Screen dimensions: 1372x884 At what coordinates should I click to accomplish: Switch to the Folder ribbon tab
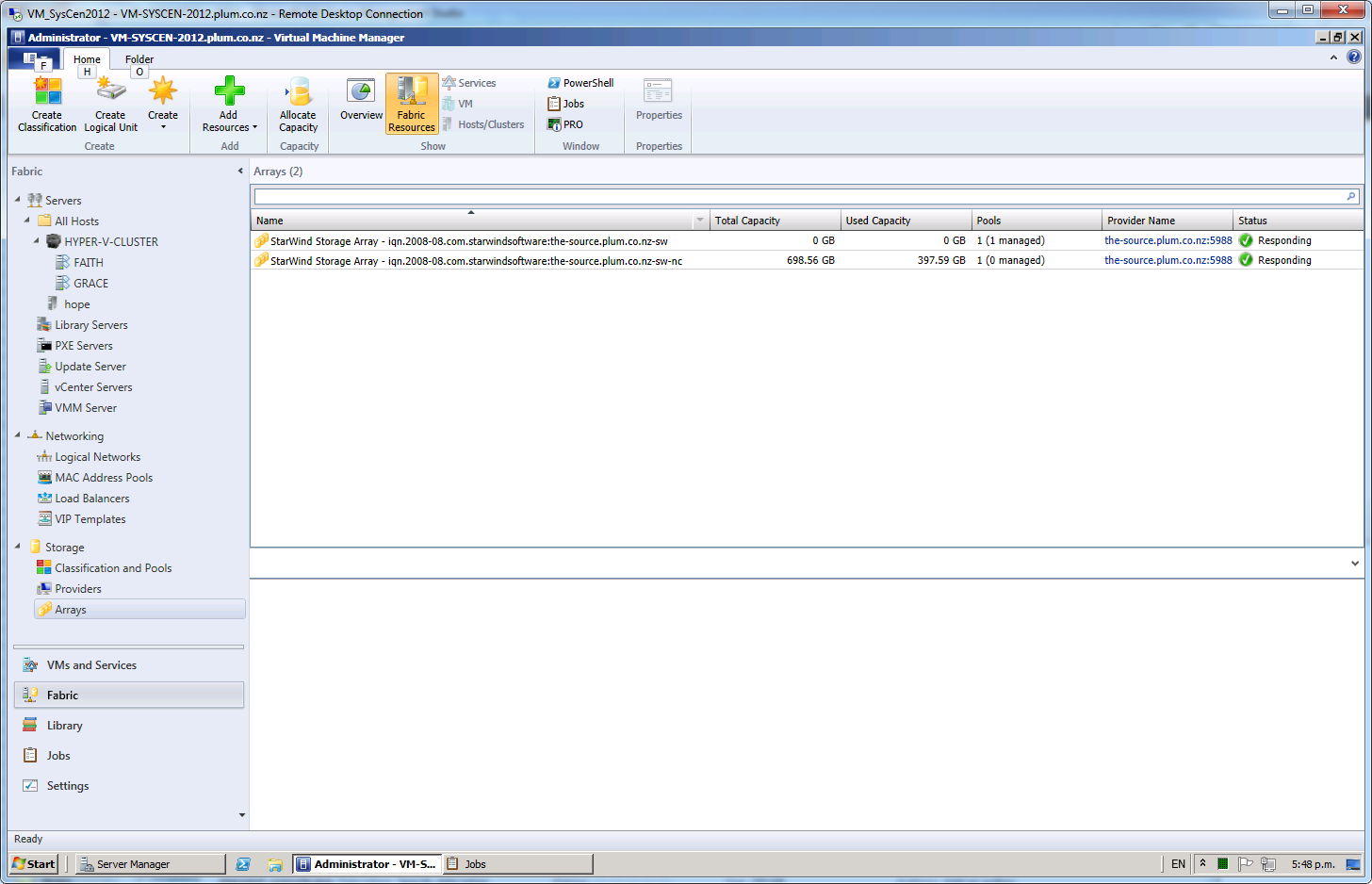pos(139,59)
